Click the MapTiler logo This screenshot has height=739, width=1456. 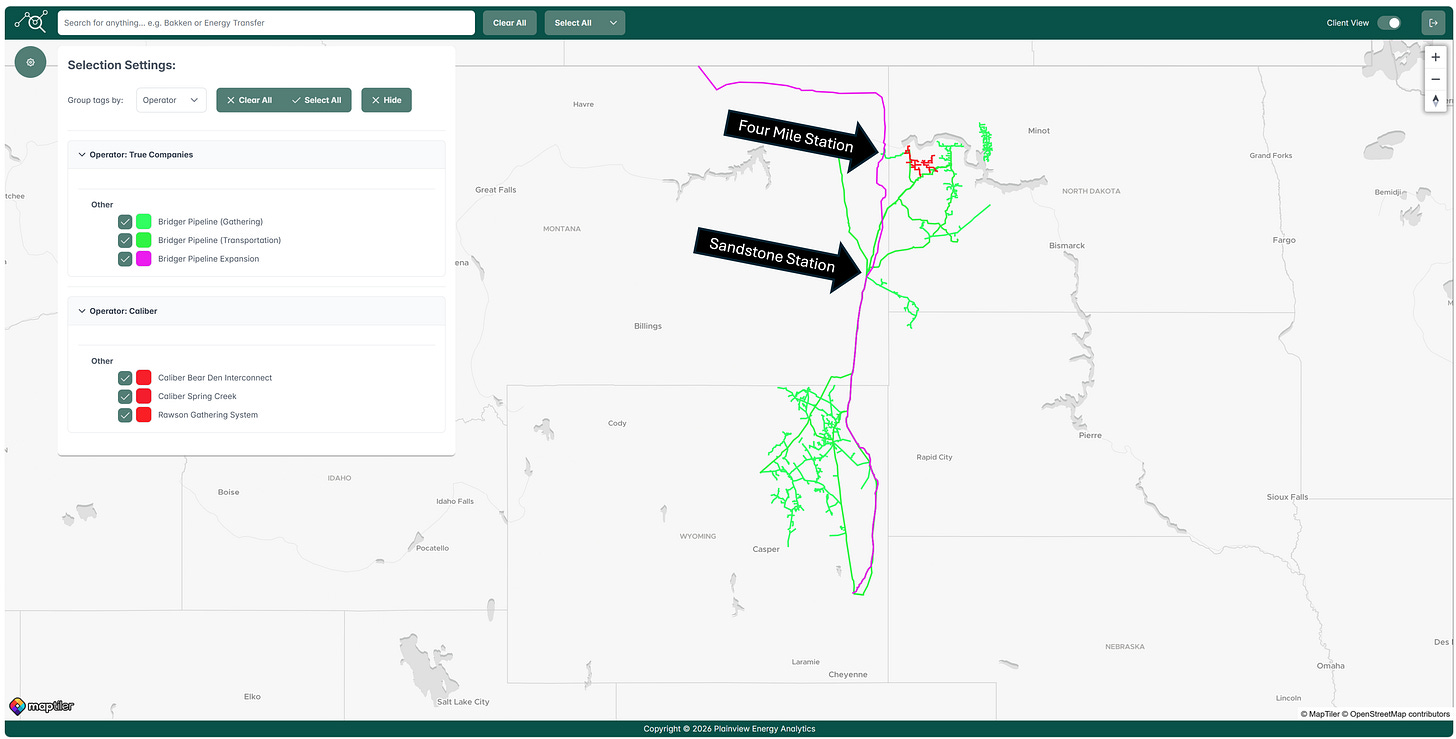(42, 706)
